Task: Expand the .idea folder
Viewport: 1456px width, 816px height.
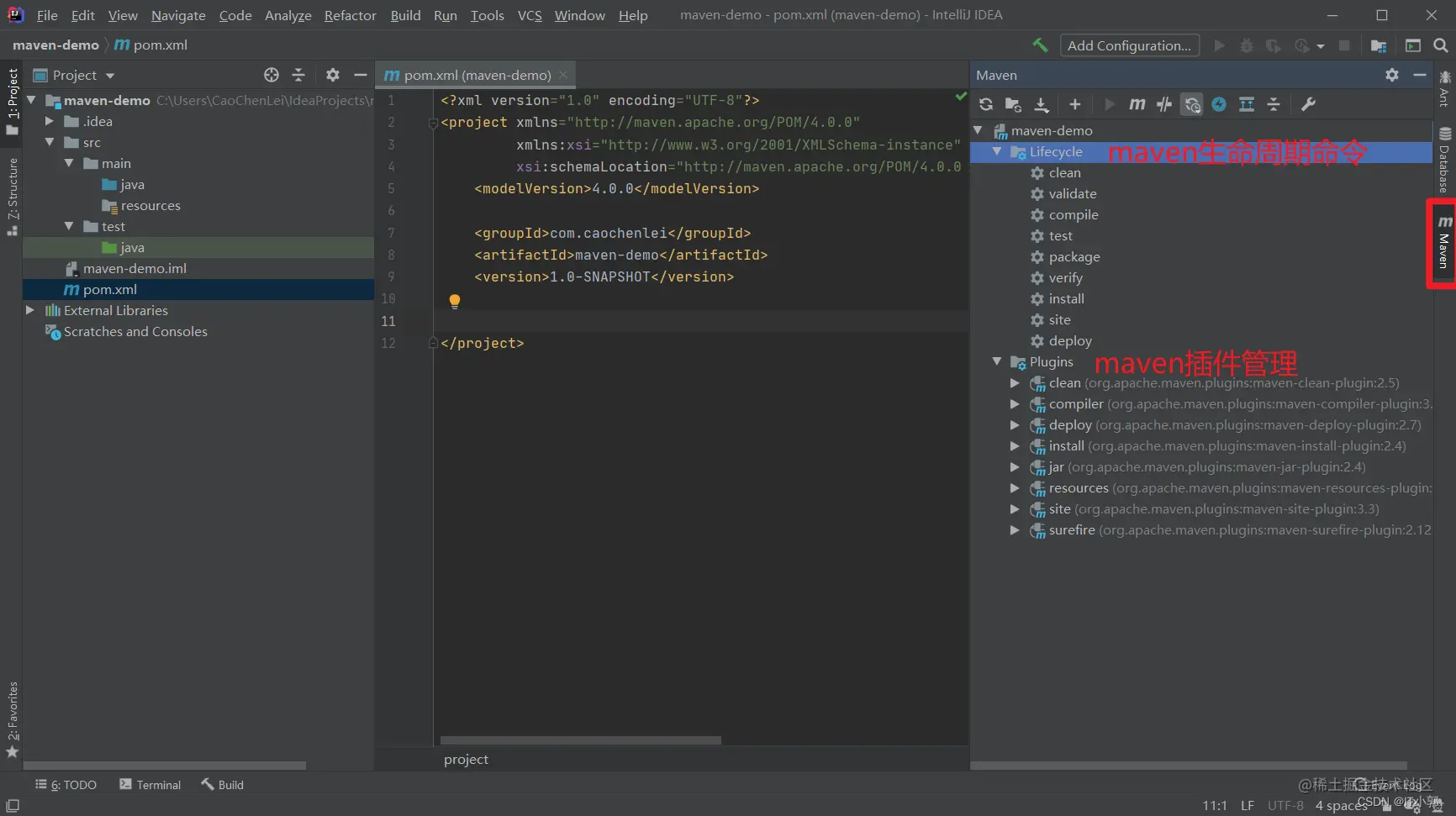Action: coord(50,121)
